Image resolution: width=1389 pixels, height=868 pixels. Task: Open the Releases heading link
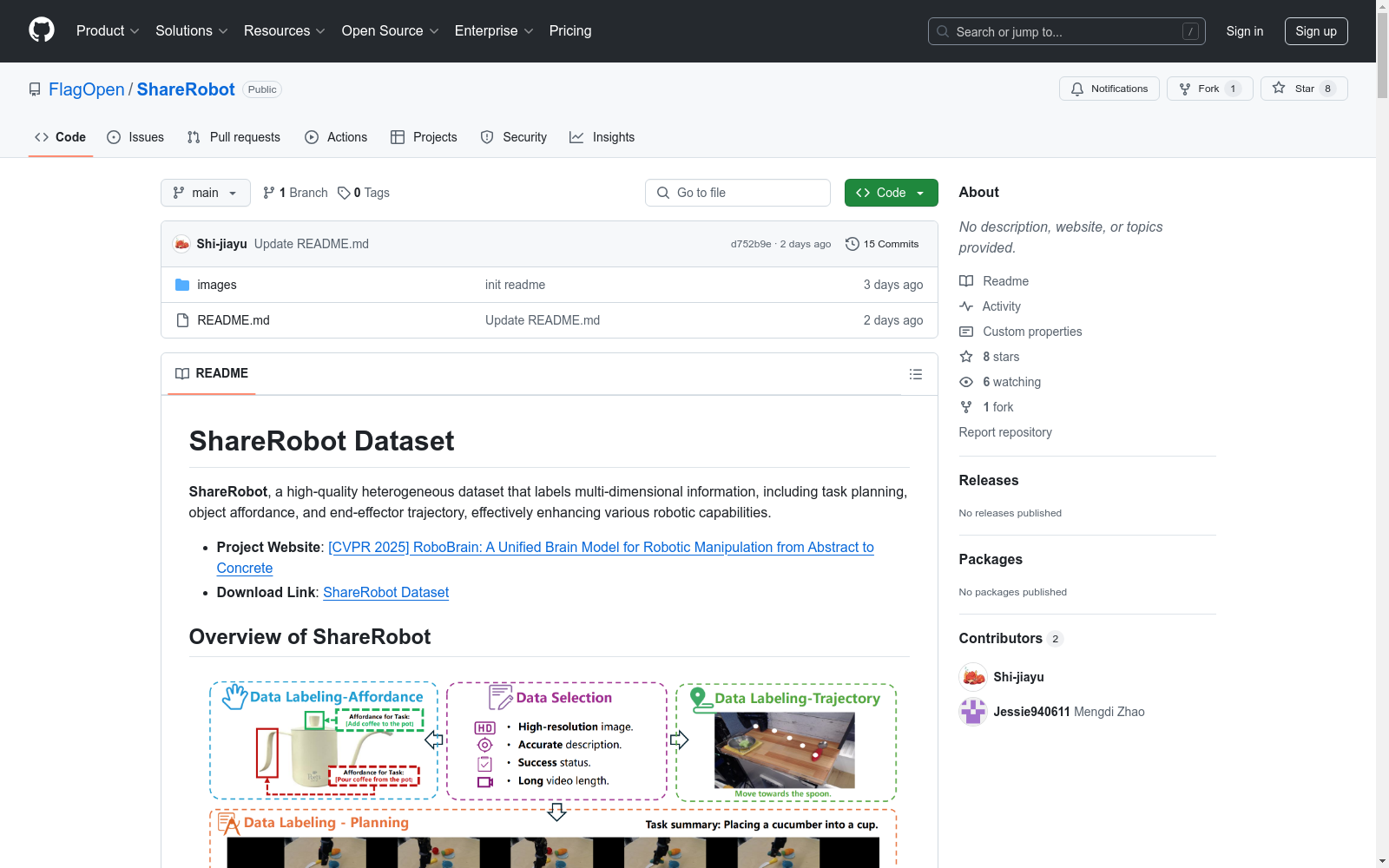coord(989,480)
